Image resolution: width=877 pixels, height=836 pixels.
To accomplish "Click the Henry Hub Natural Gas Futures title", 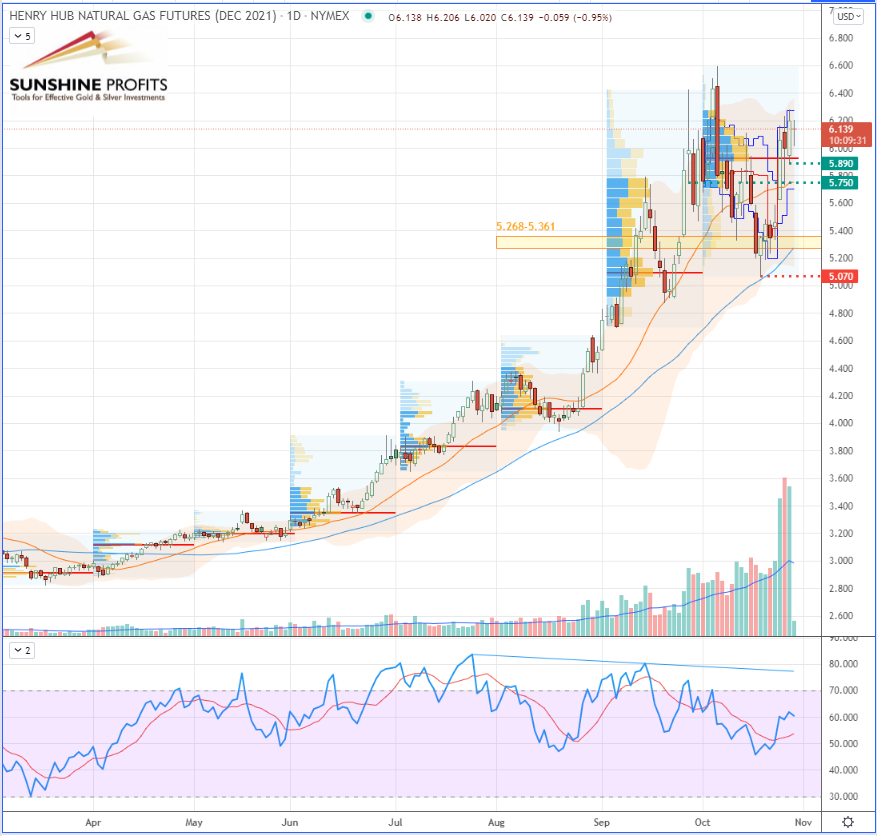I will 143,16.
